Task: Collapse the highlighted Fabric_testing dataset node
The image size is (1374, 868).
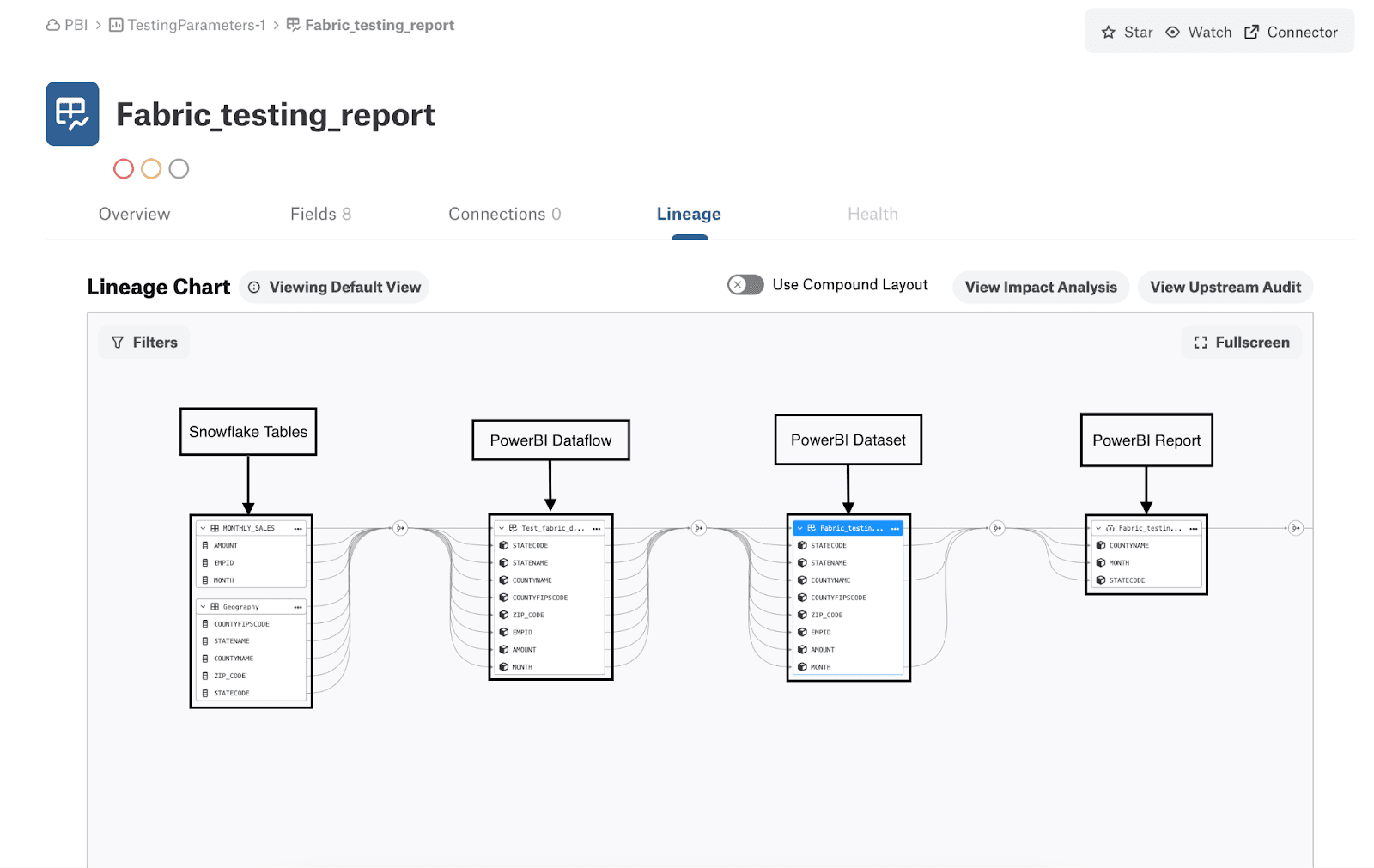Action: [x=799, y=527]
